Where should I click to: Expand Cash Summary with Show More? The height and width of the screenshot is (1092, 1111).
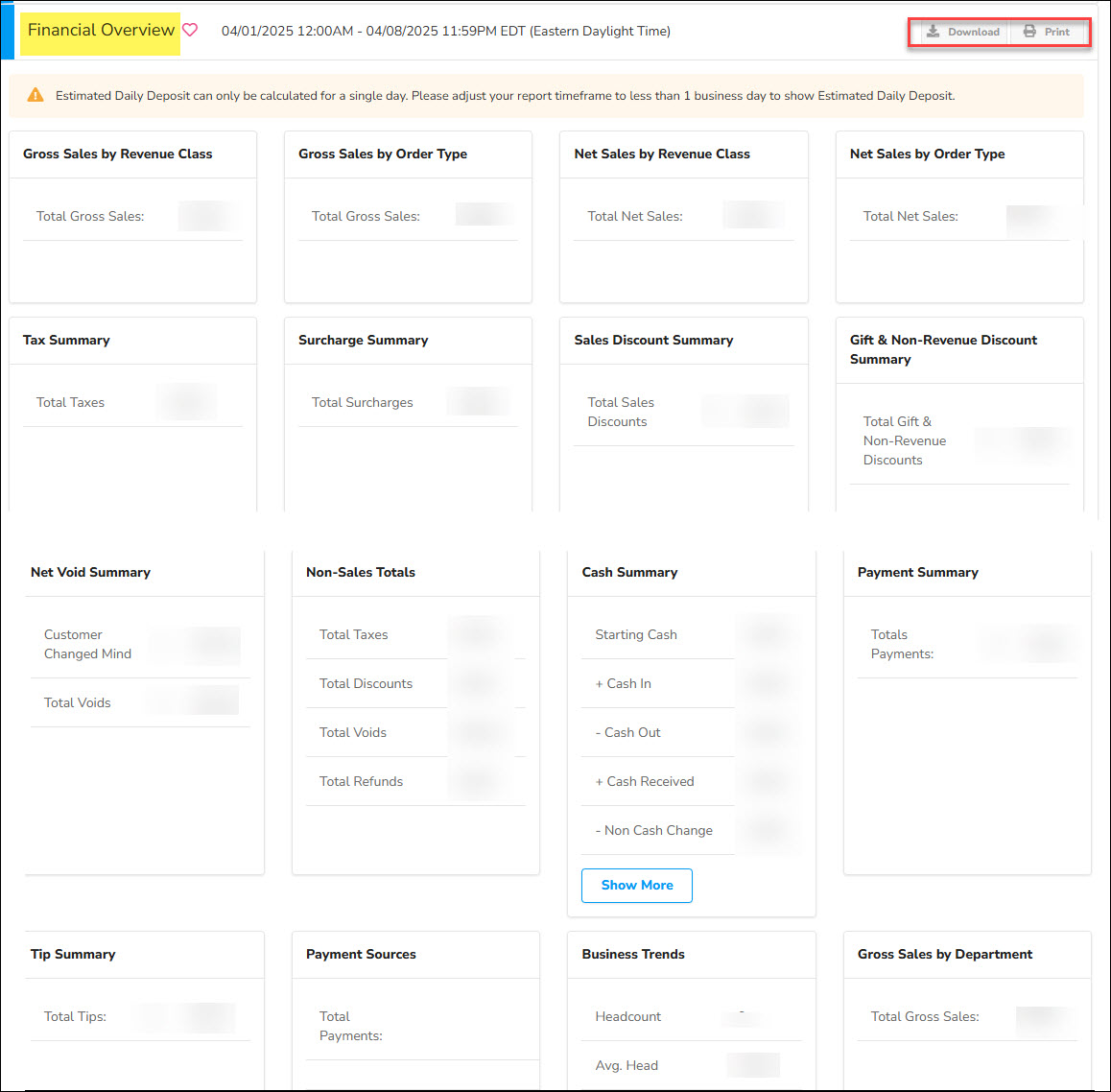pos(636,885)
